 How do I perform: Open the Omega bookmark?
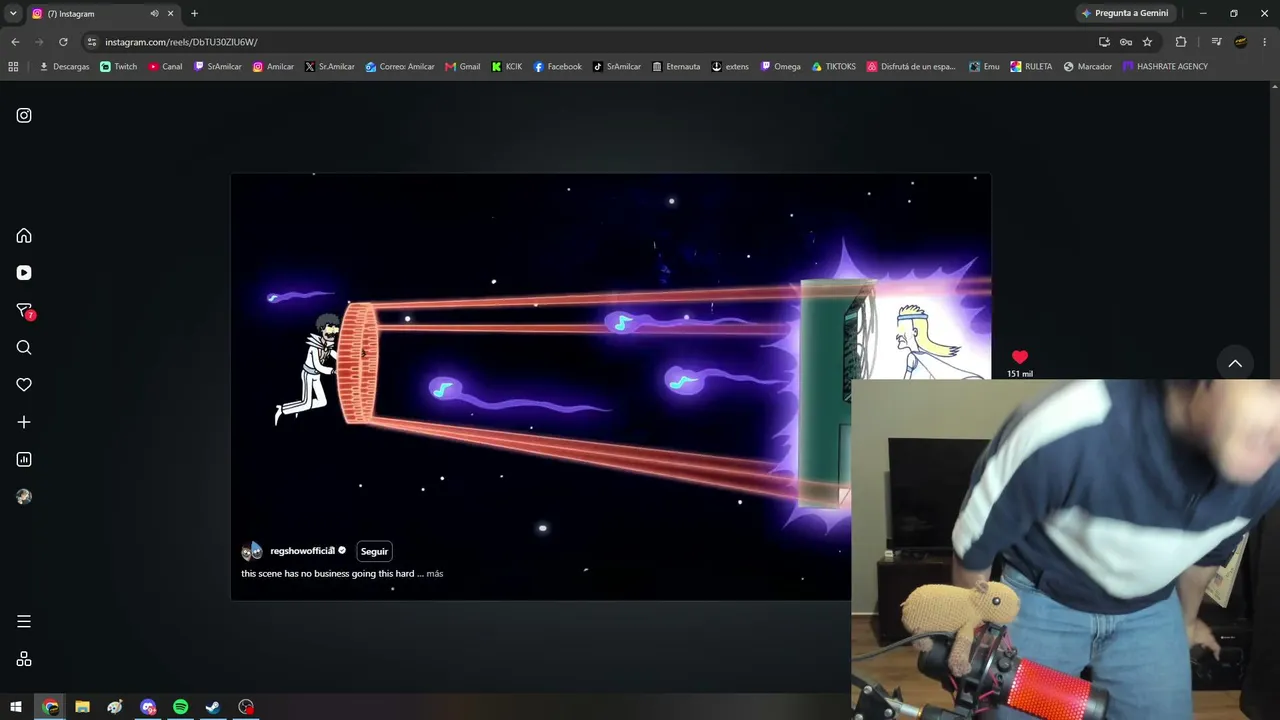[x=780, y=67]
